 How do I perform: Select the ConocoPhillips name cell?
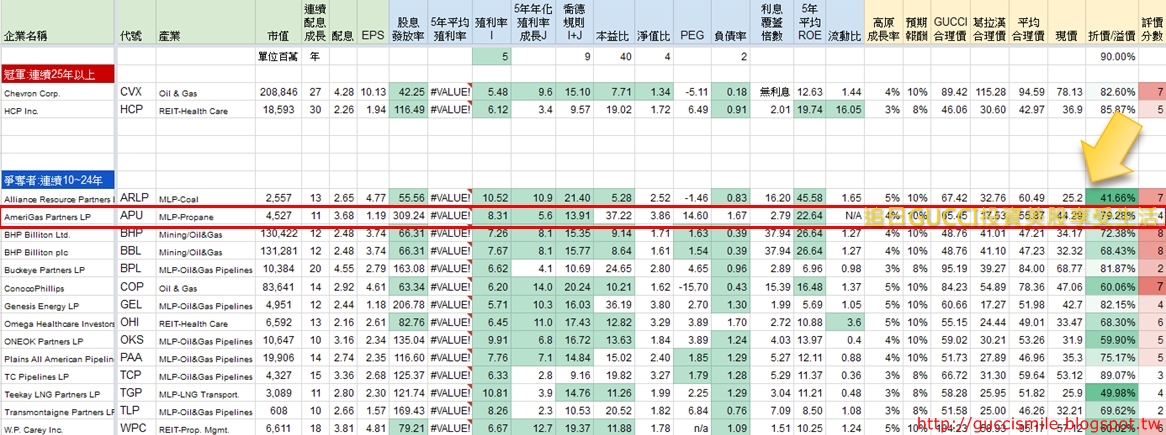pyautogui.click(x=58, y=287)
